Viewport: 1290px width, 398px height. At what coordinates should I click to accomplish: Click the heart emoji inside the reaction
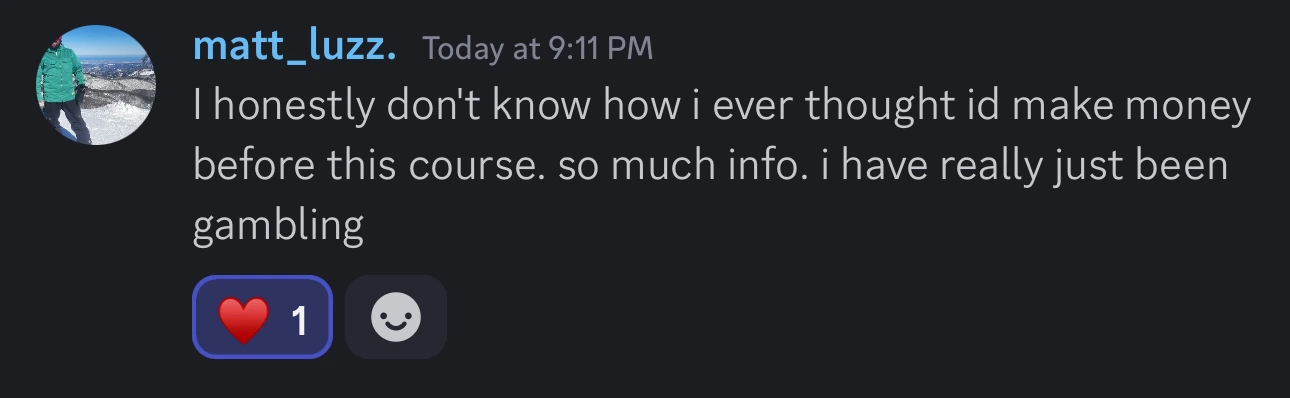(243, 318)
